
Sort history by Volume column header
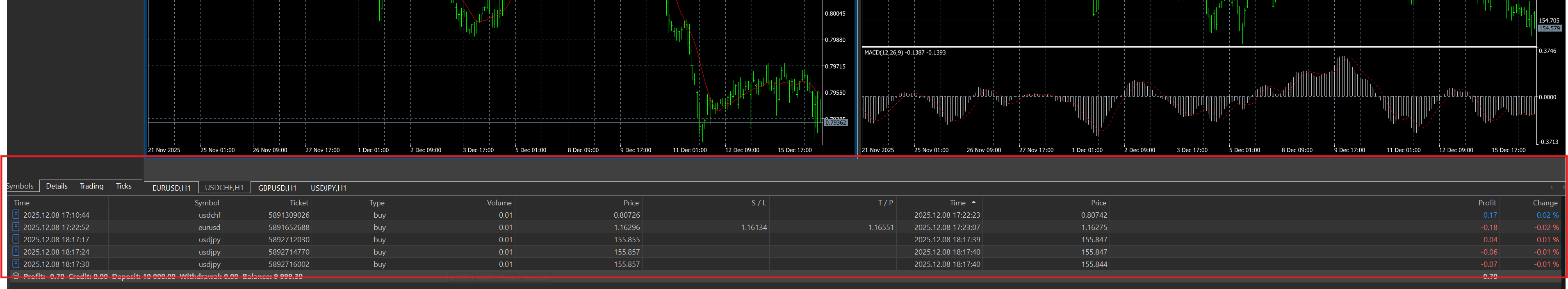tap(499, 203)
